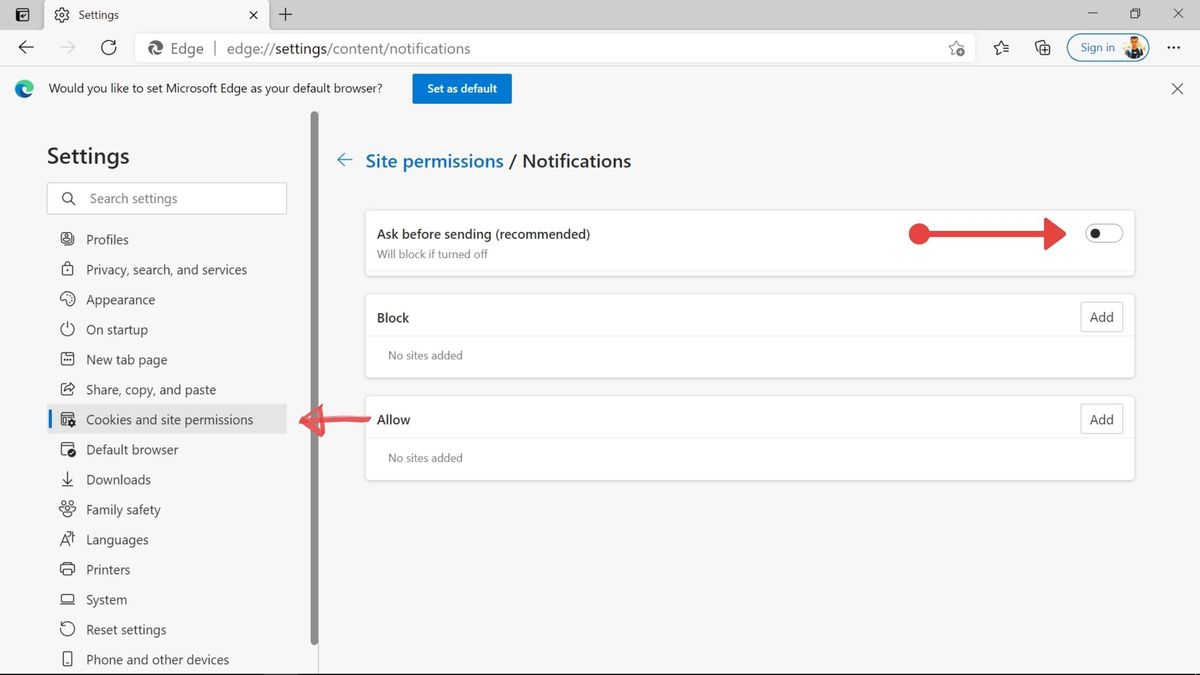Open Collections from the toolbar
This screenshot has height=675, width=1200.
click(1042, 47)
